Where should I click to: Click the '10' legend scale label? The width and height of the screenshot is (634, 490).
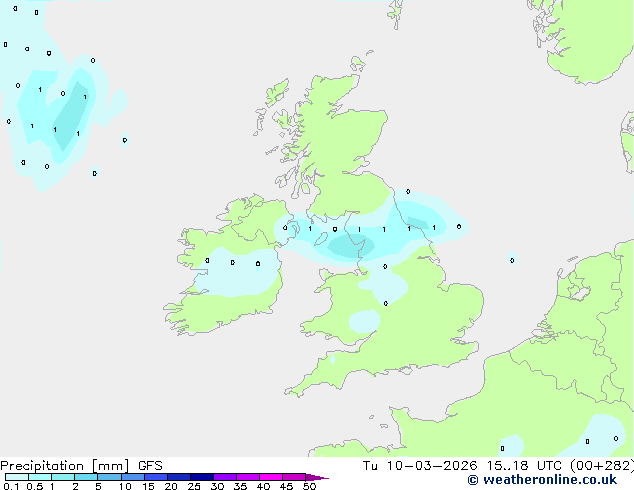click(125, 486)
